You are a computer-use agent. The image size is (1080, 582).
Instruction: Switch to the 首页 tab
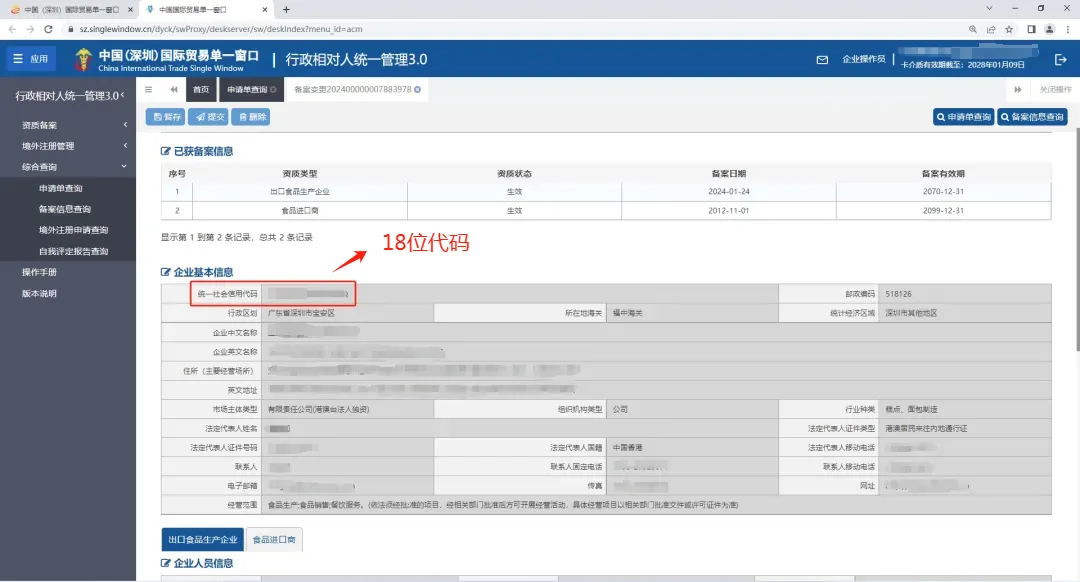point(201,90)
